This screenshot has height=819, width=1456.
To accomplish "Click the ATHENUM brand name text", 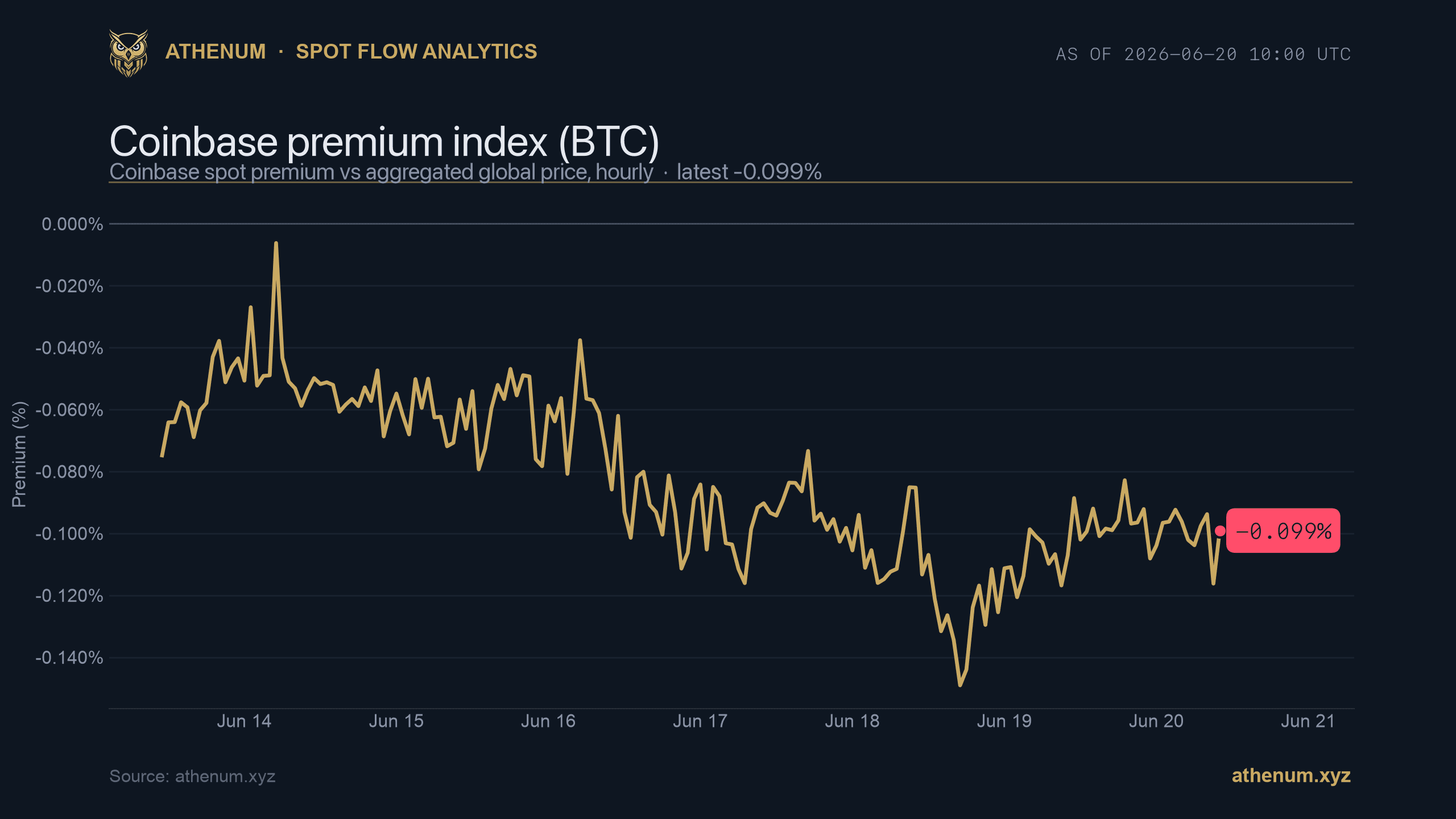I will 216,52.
